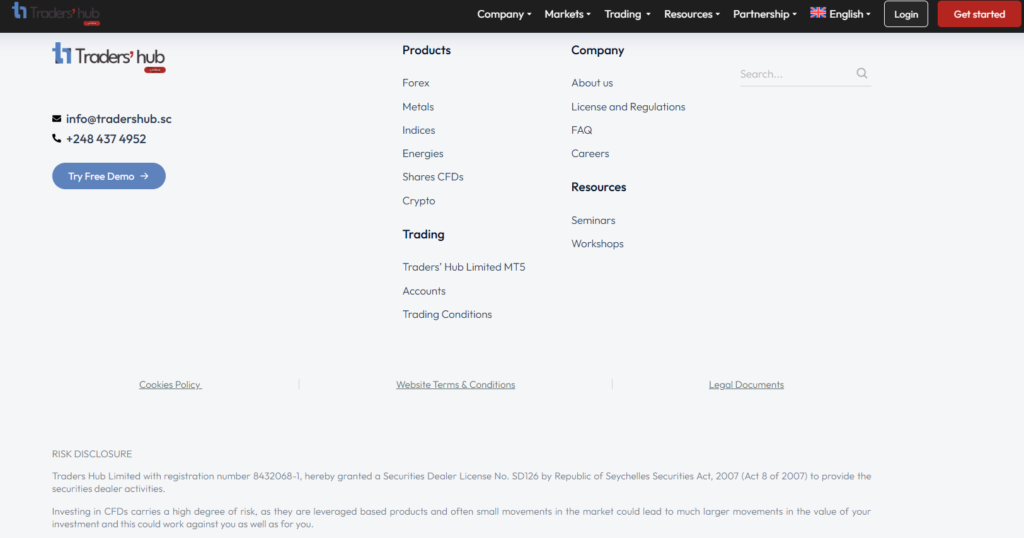Open the Careers link
The image size is (1024, 538).
(x=590, y=153)
